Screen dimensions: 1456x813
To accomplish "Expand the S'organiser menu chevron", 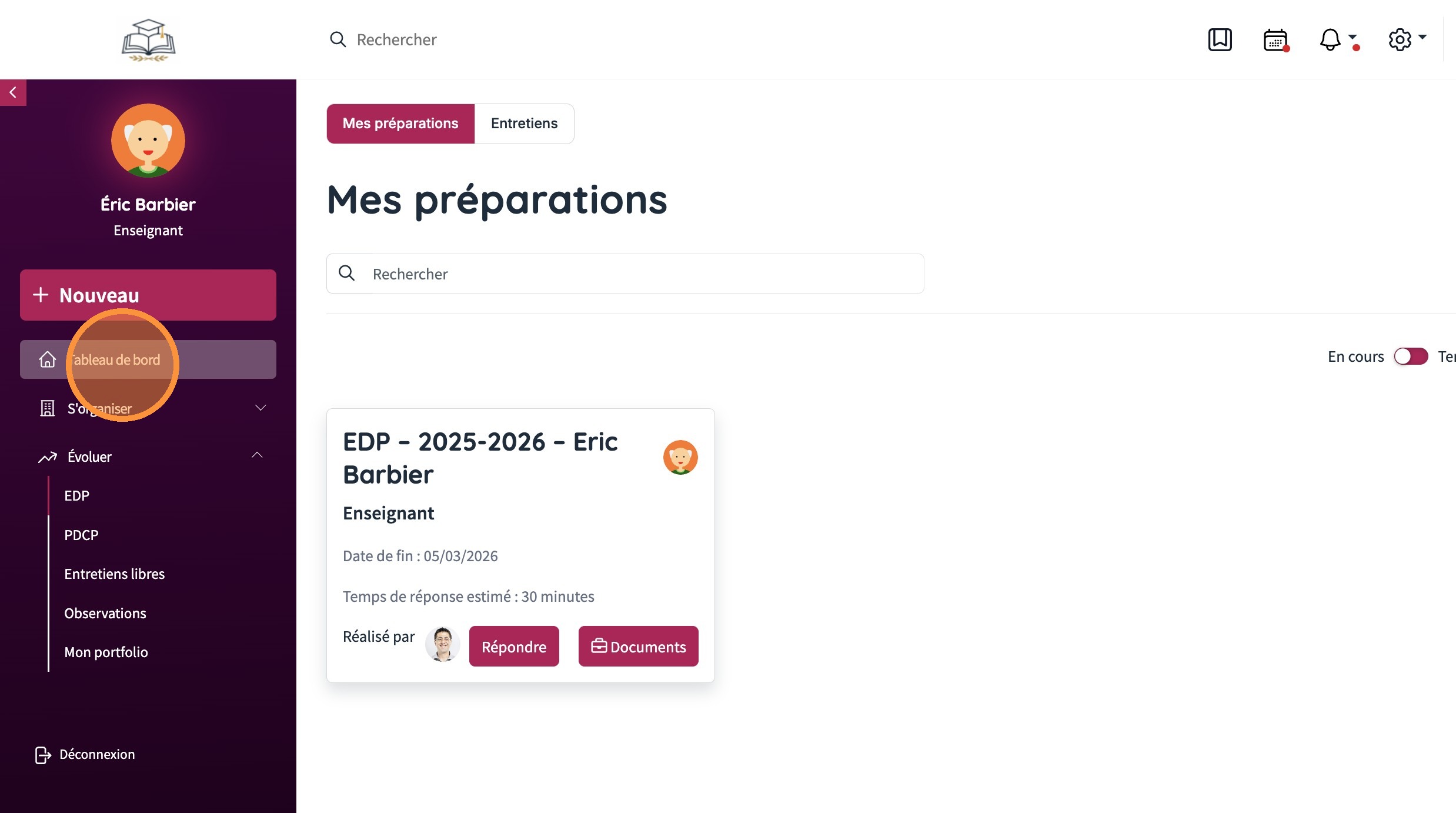I will pyautogui.click(x=261, y=408).
